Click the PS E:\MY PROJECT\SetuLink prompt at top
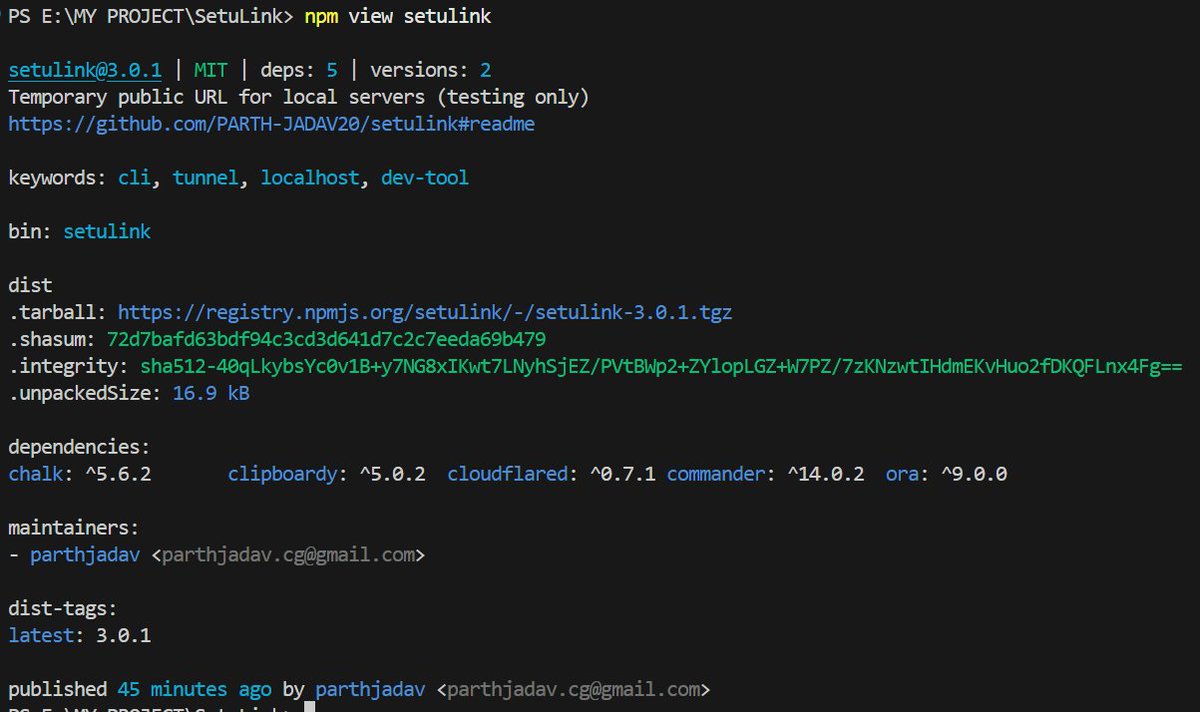The height and width of the screenshot is (712, 1200). [151, 17]
